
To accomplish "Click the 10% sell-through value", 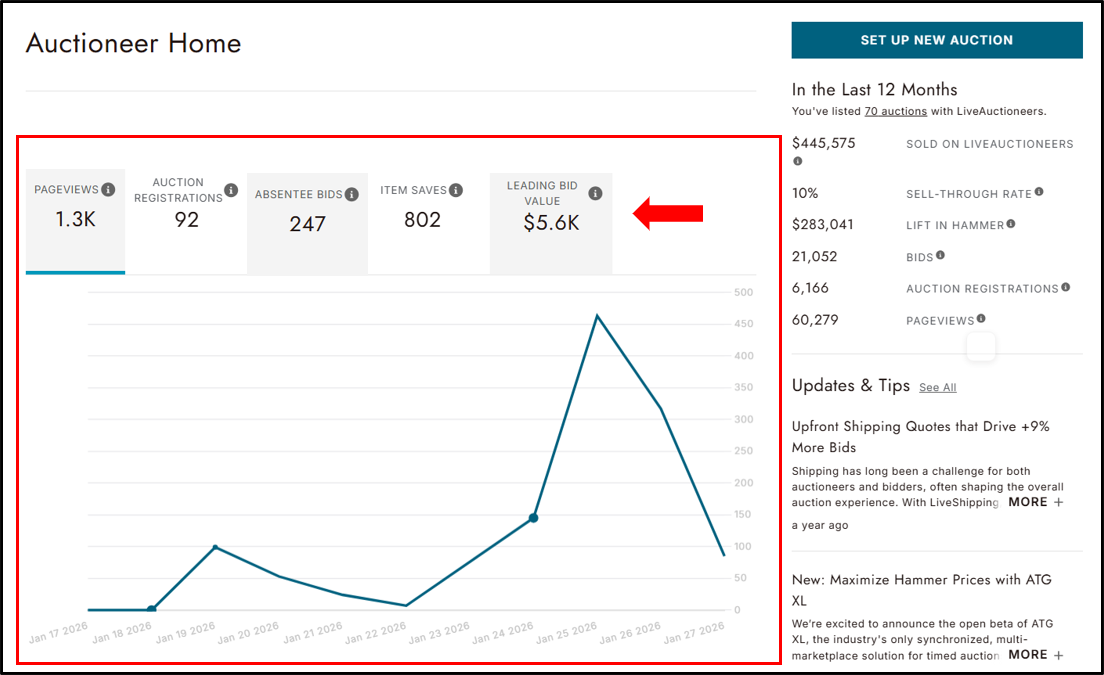I will [x=805, y=193].
